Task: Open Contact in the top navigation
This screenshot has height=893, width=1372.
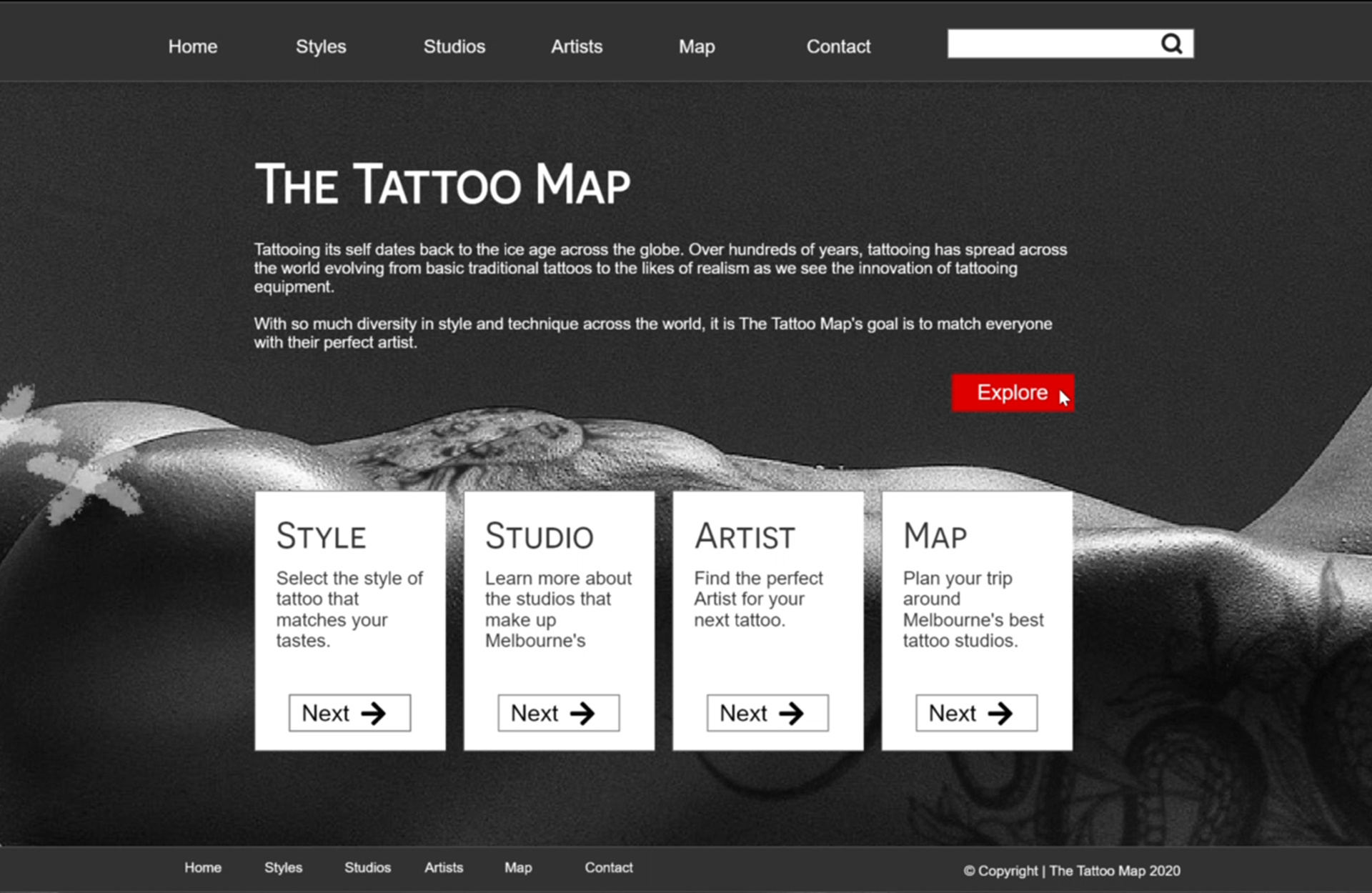Action: click(838, 46)
